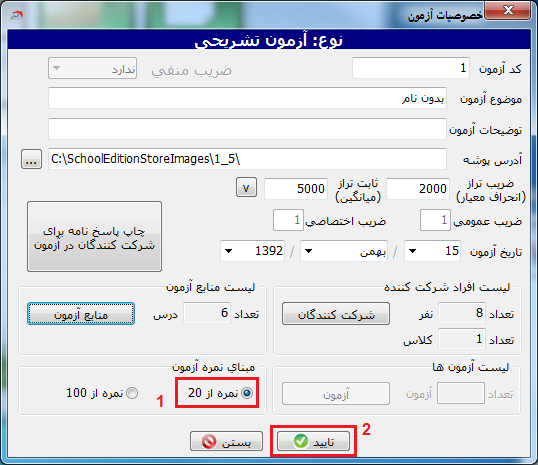The height and width of the screenshot is (465, 538).
Task: Click the exam code input field
Action: tap(411, 68)
